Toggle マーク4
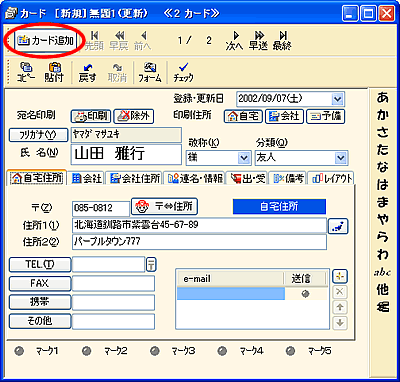This screenshot has width=400, height=382. click(222, 351)
